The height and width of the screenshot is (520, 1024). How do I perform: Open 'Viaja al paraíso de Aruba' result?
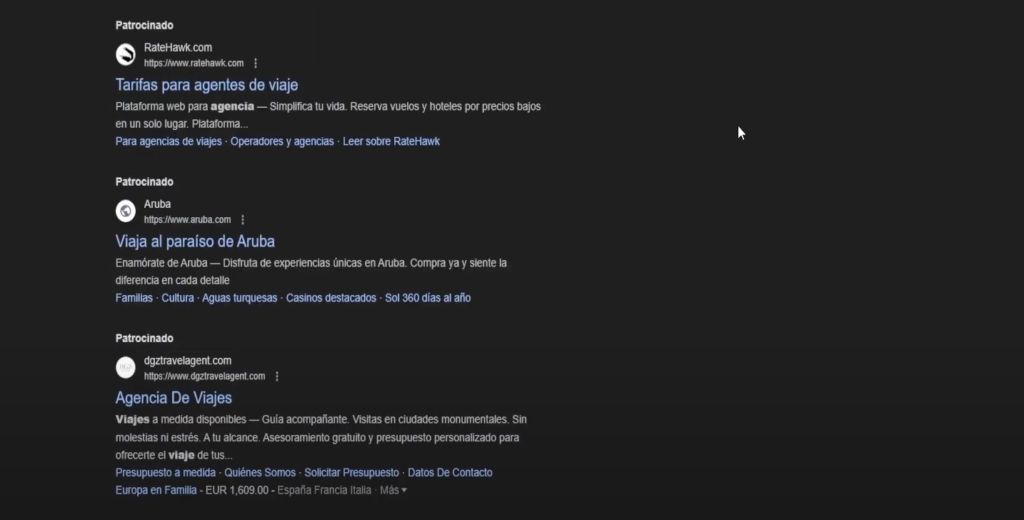click(195, 242)
